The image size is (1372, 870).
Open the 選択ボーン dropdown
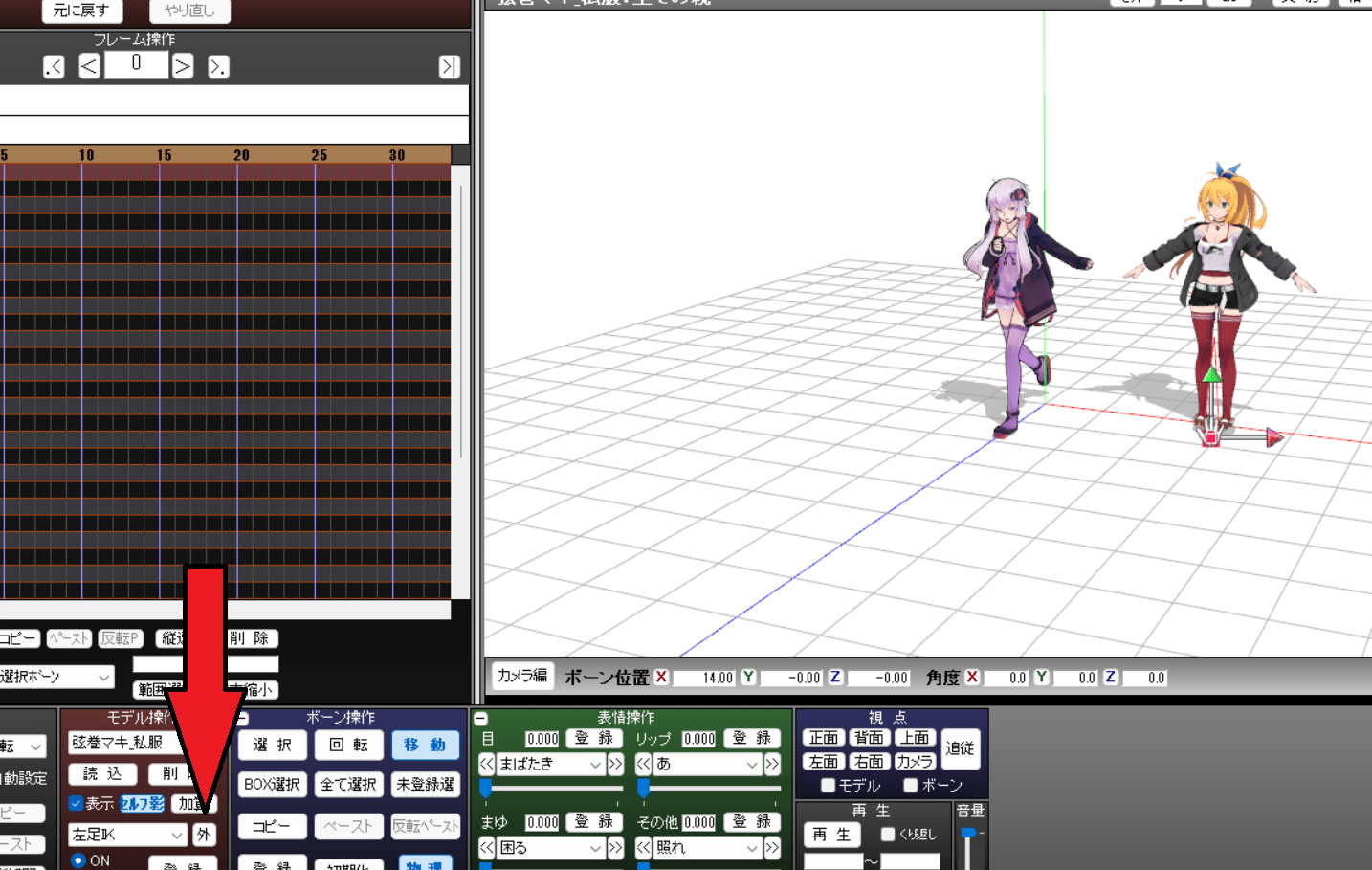pos(55,677)
